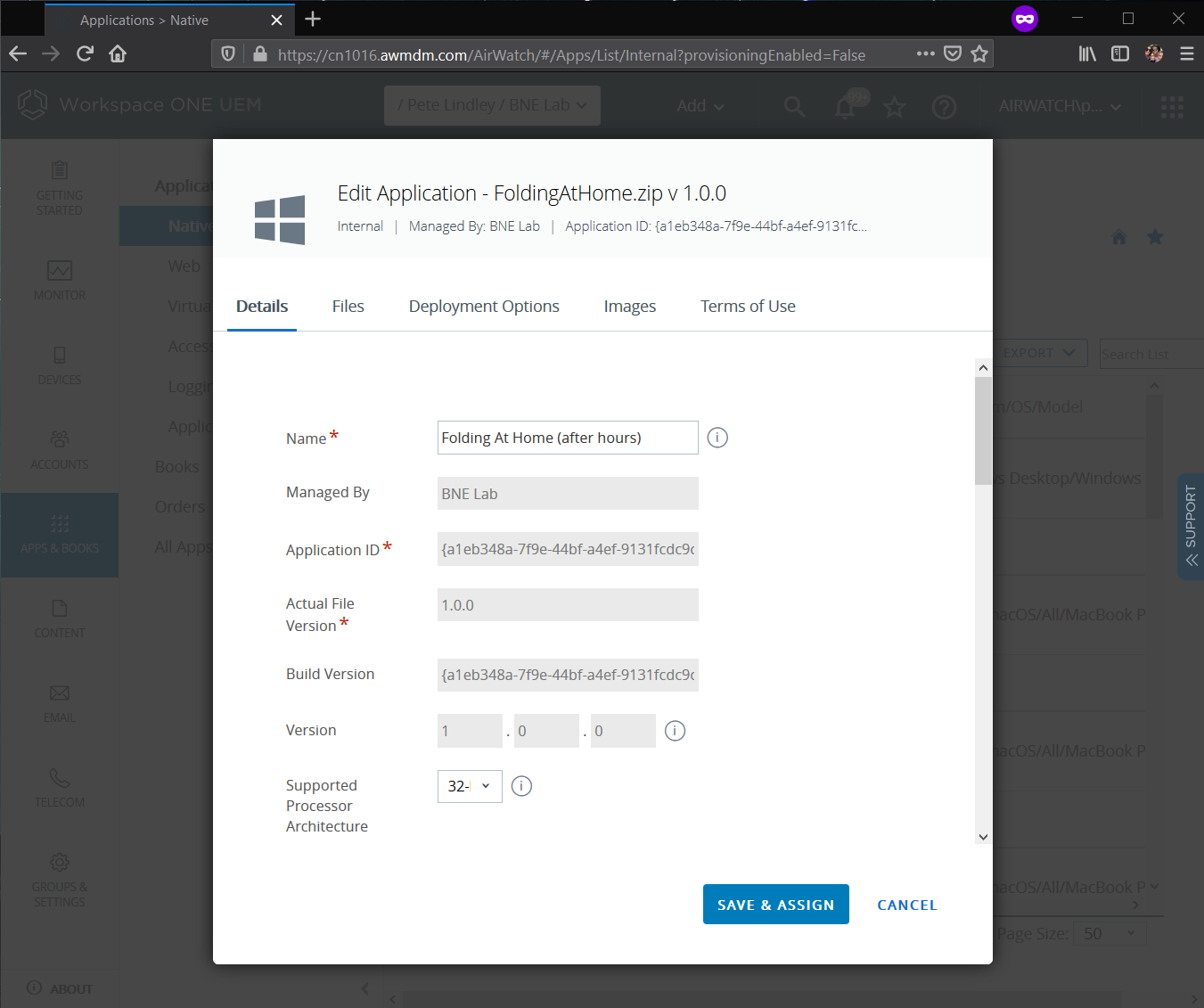This screenshot has width=1204, height=1008.
Task: Switch to the Deployment Options tab
Action: coord(484,307)
